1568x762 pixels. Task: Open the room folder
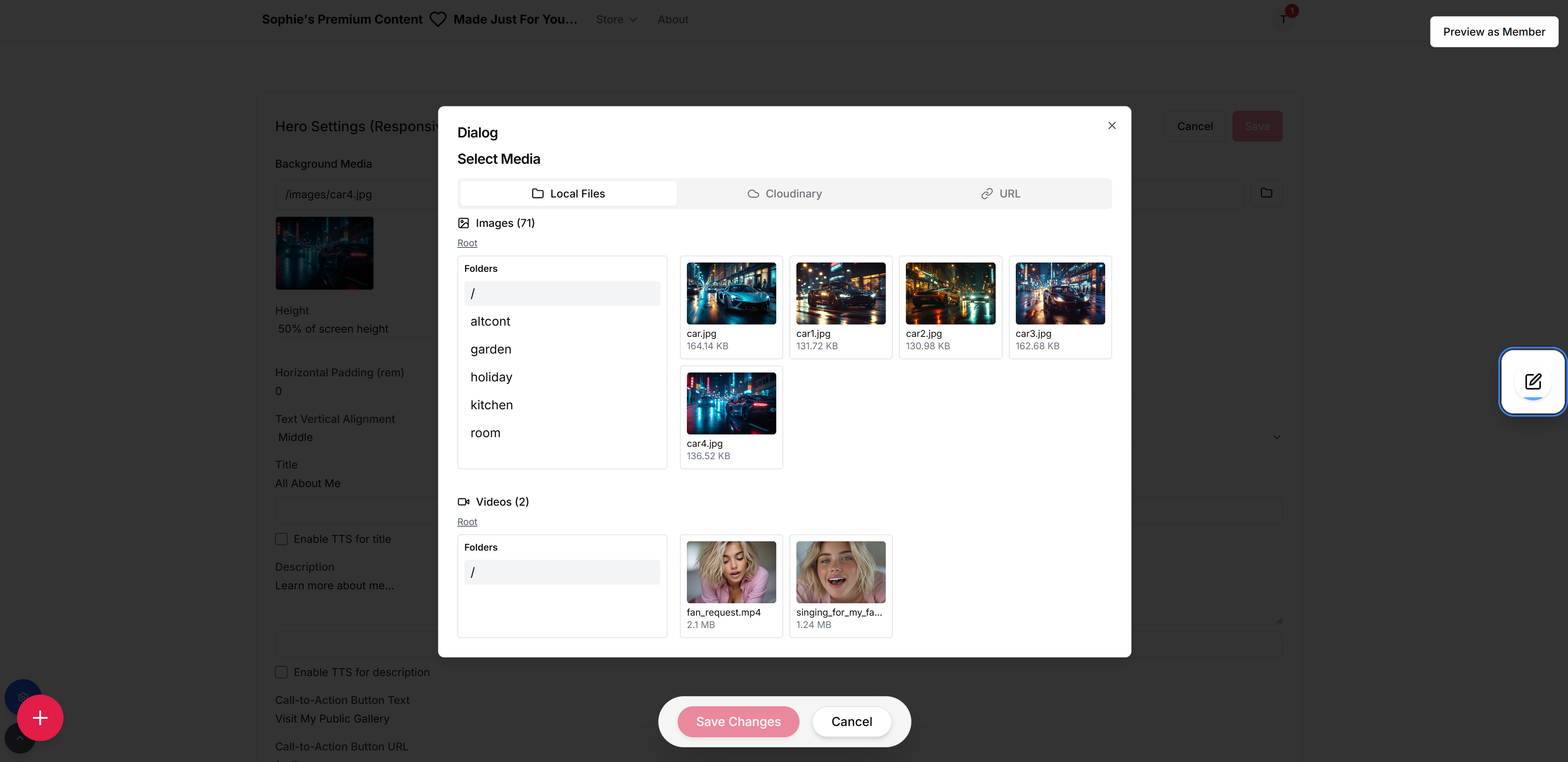tap(562, 433)
